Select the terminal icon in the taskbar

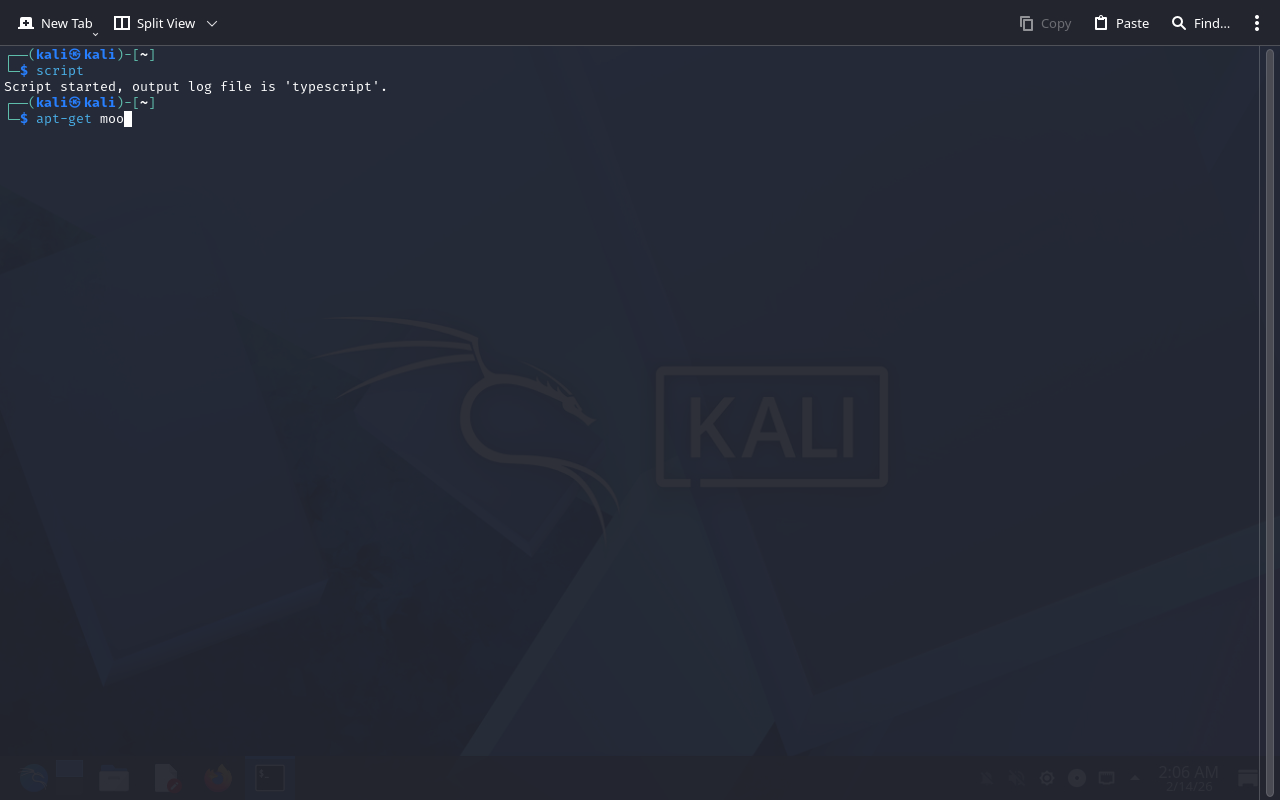[270, 778]
